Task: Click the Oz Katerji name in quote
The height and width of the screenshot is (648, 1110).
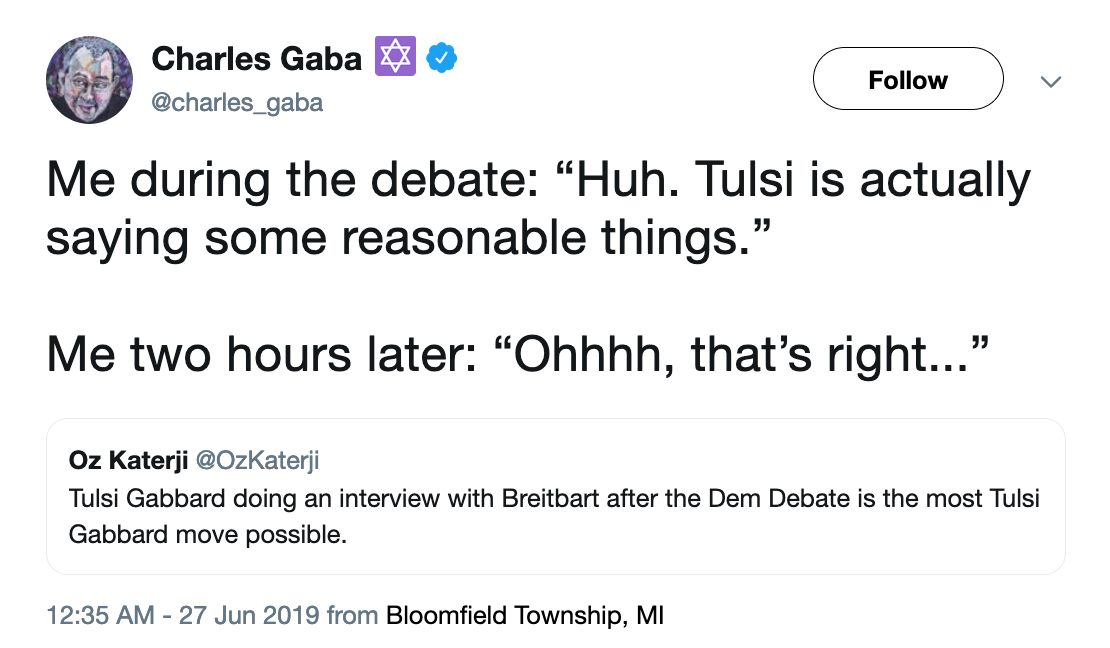Action: click(127, 460)
